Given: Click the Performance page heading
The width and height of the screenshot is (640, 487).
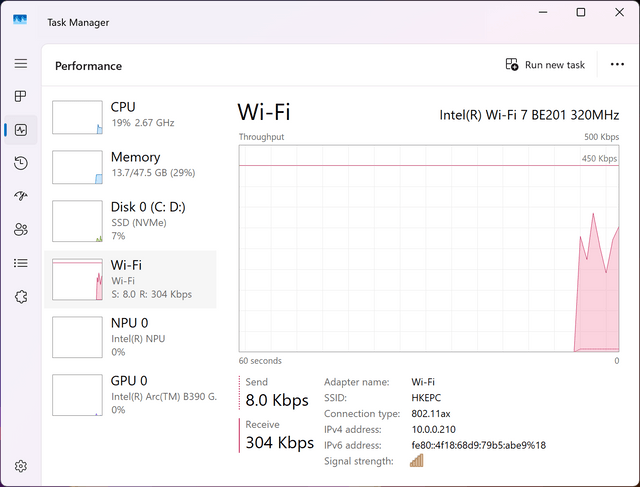Looking at the screenshot, I should click(88, 66).
